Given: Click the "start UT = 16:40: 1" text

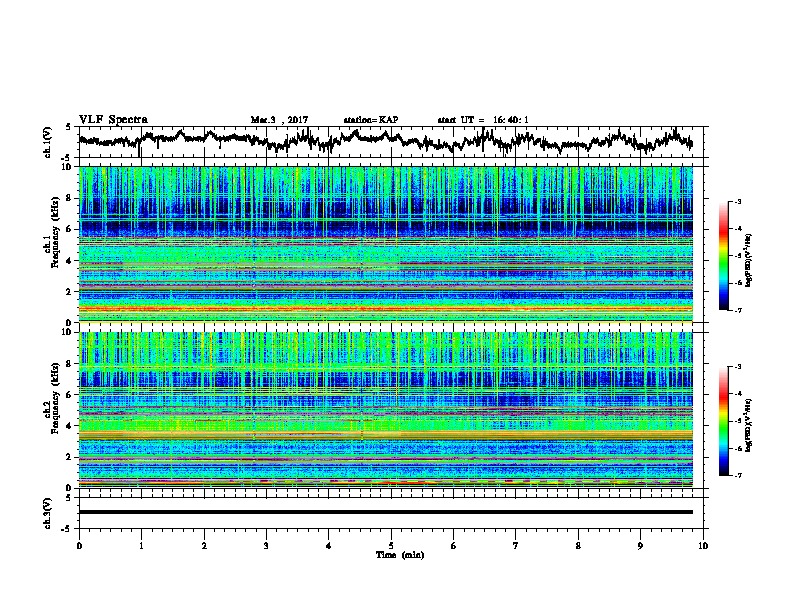Looking at the screenshot, I should pos(482,120).
